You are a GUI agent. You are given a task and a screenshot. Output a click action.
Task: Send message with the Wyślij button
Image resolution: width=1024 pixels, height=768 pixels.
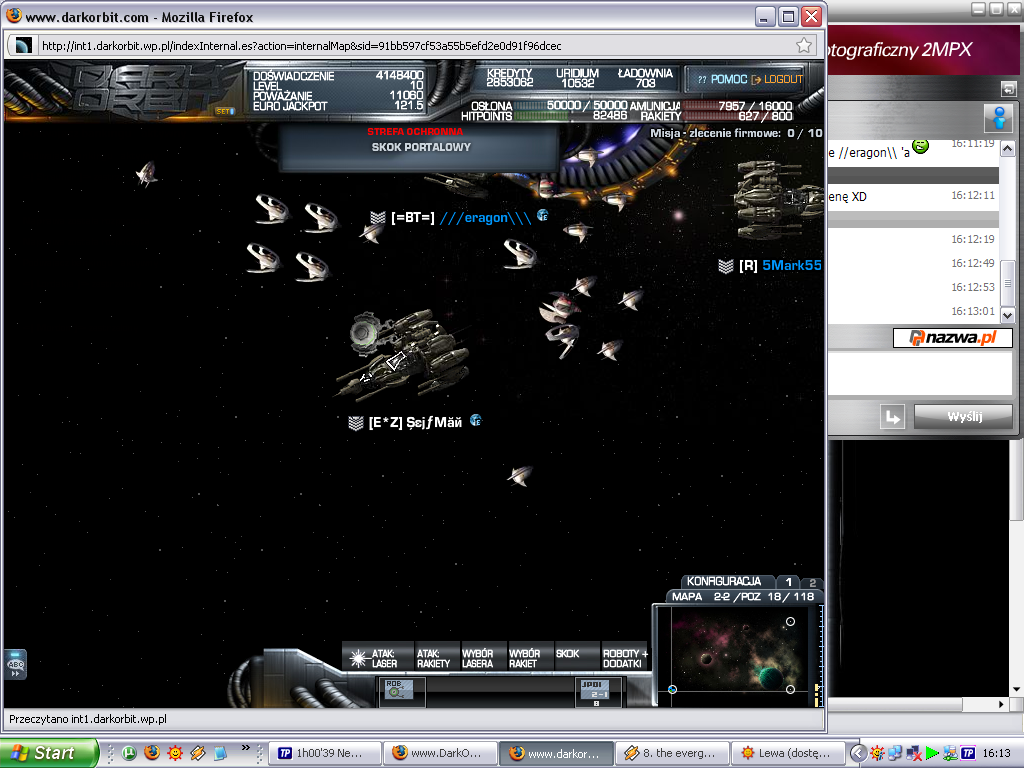coord(964,417)
